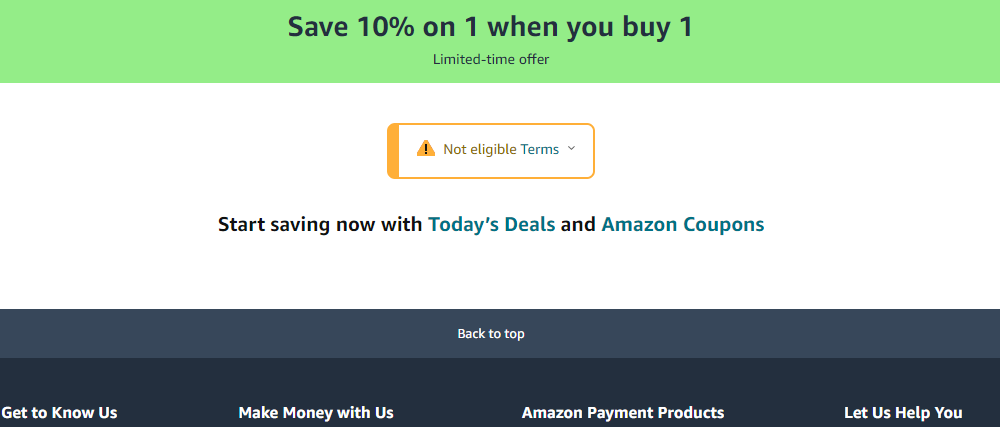Select the Get to Know Us footer heading

tap(59, 412)
